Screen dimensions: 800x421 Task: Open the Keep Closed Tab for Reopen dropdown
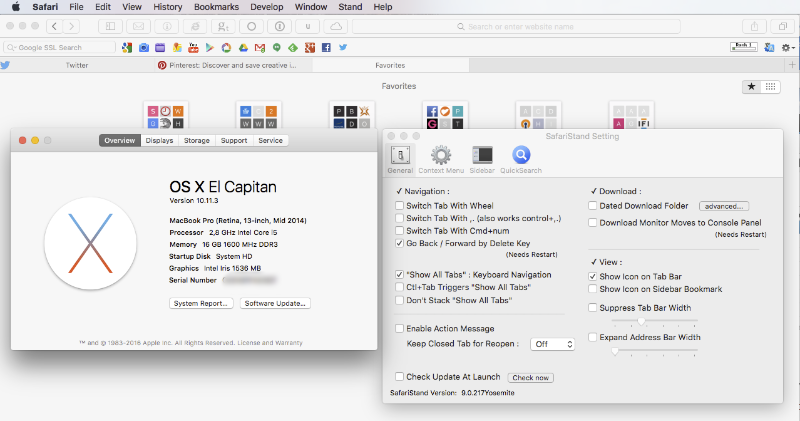pyautogui.click(x=553, y=344)
